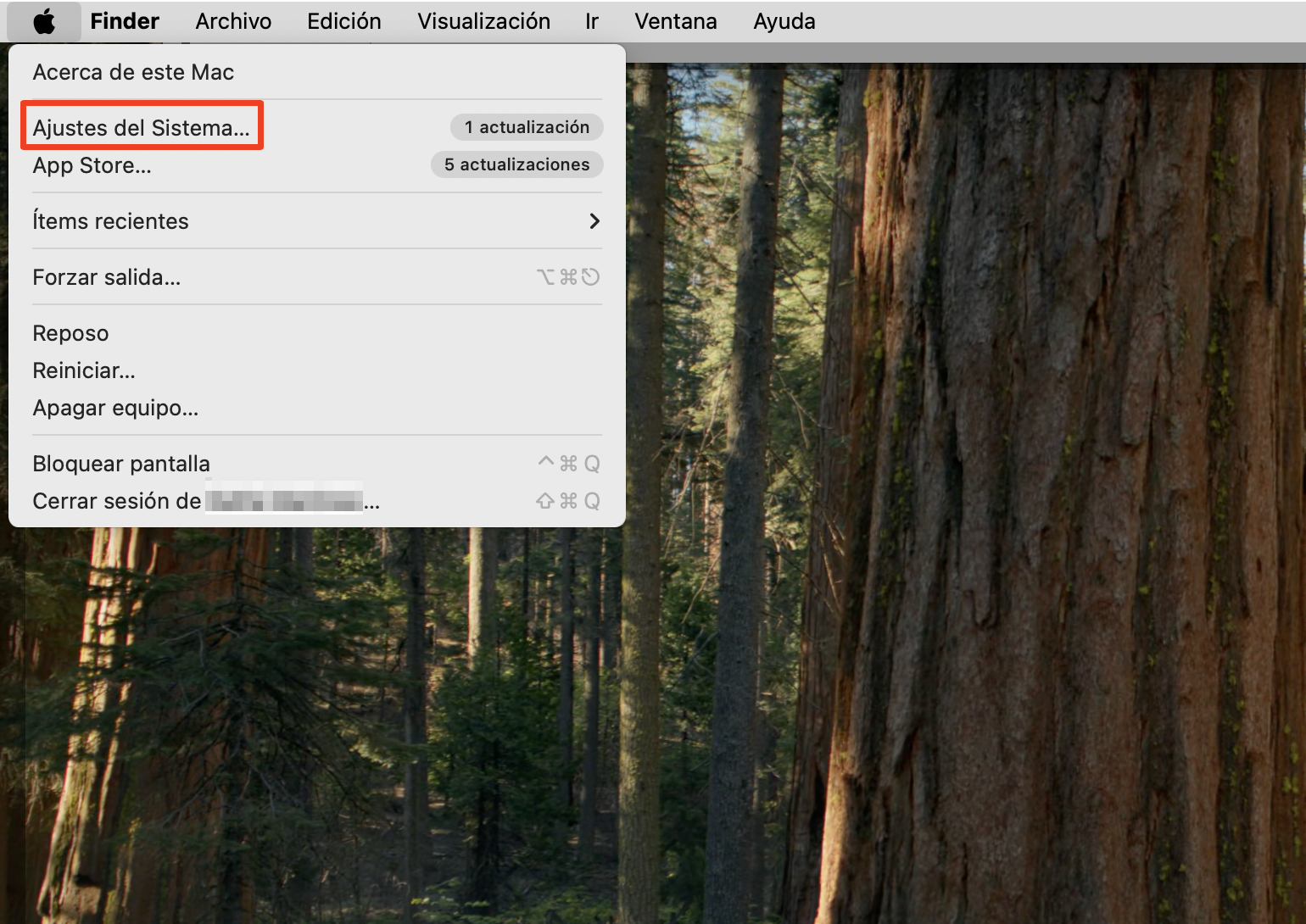This screenshot has width=1306, height=924.
Task: Select Acerca de este Mac
Action: [x=133, y=72]
